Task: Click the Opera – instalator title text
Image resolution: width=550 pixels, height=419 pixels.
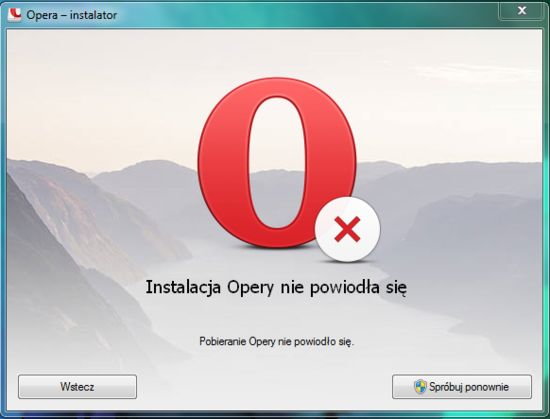Action: coord(72,15)
